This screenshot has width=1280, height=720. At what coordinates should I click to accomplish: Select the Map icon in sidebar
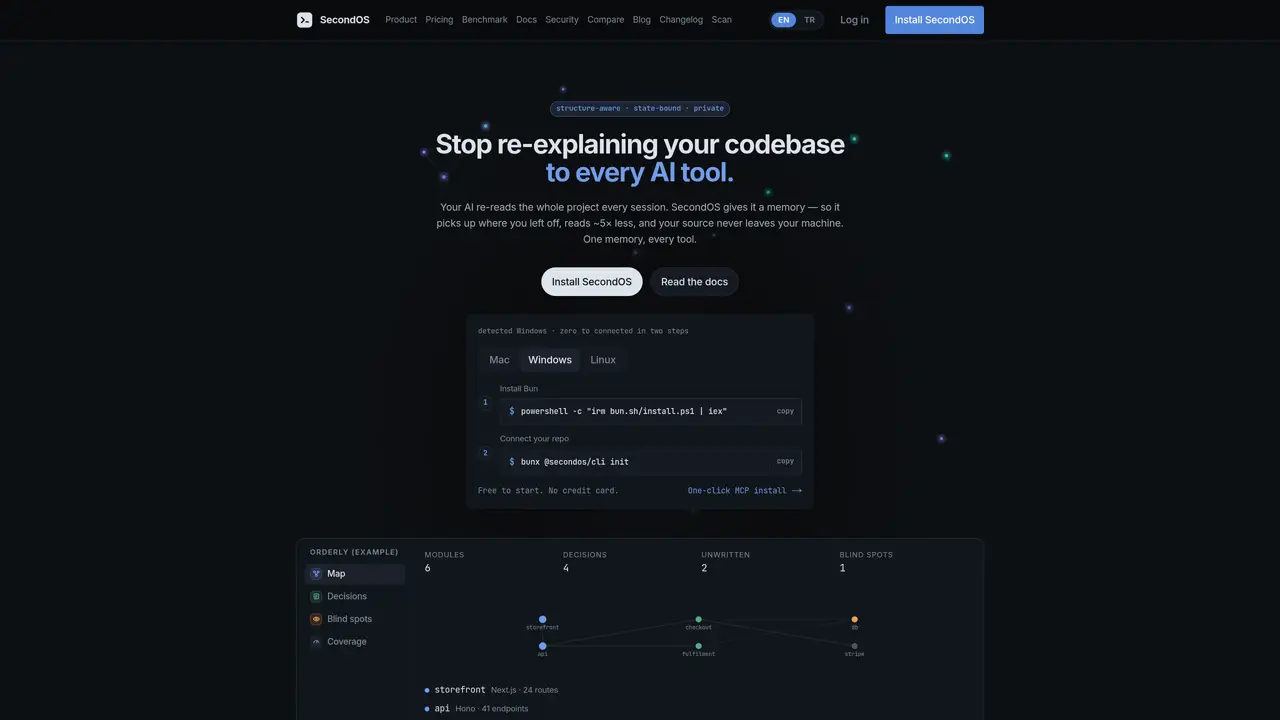(x=316, y=574)
